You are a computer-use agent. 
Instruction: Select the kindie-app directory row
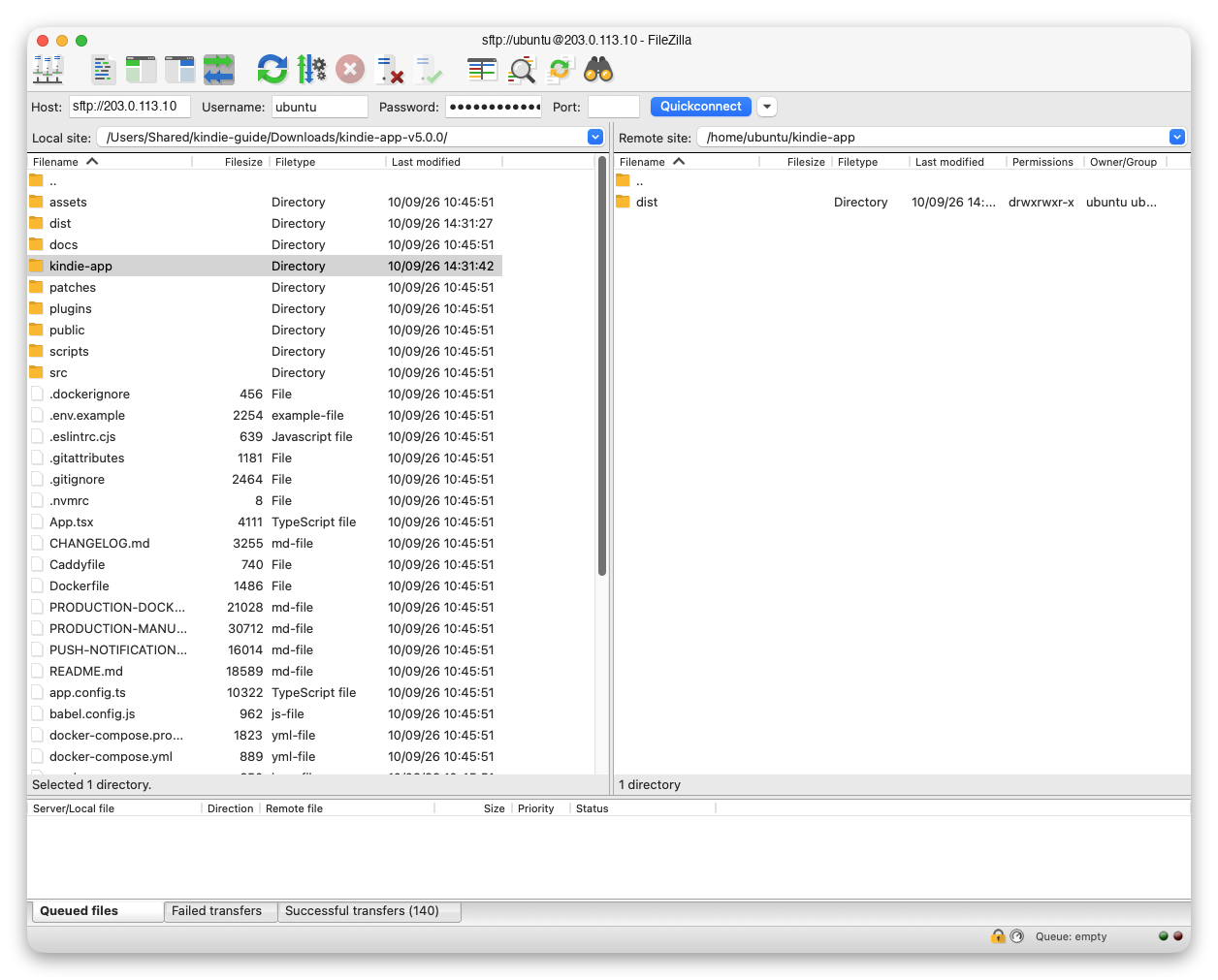(x=265, y=266)
